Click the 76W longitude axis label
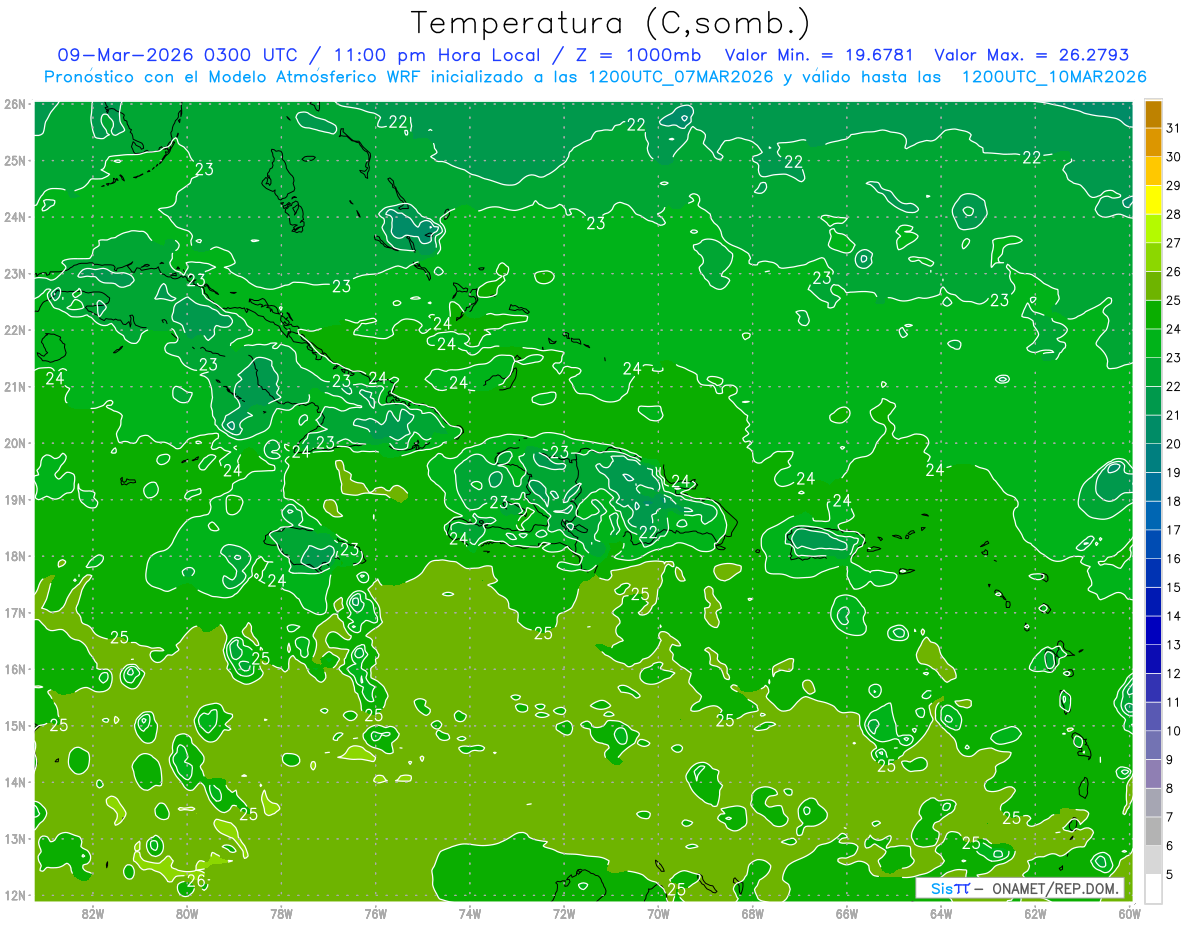This screenshot has width=1200, height=927. point(375,913)
